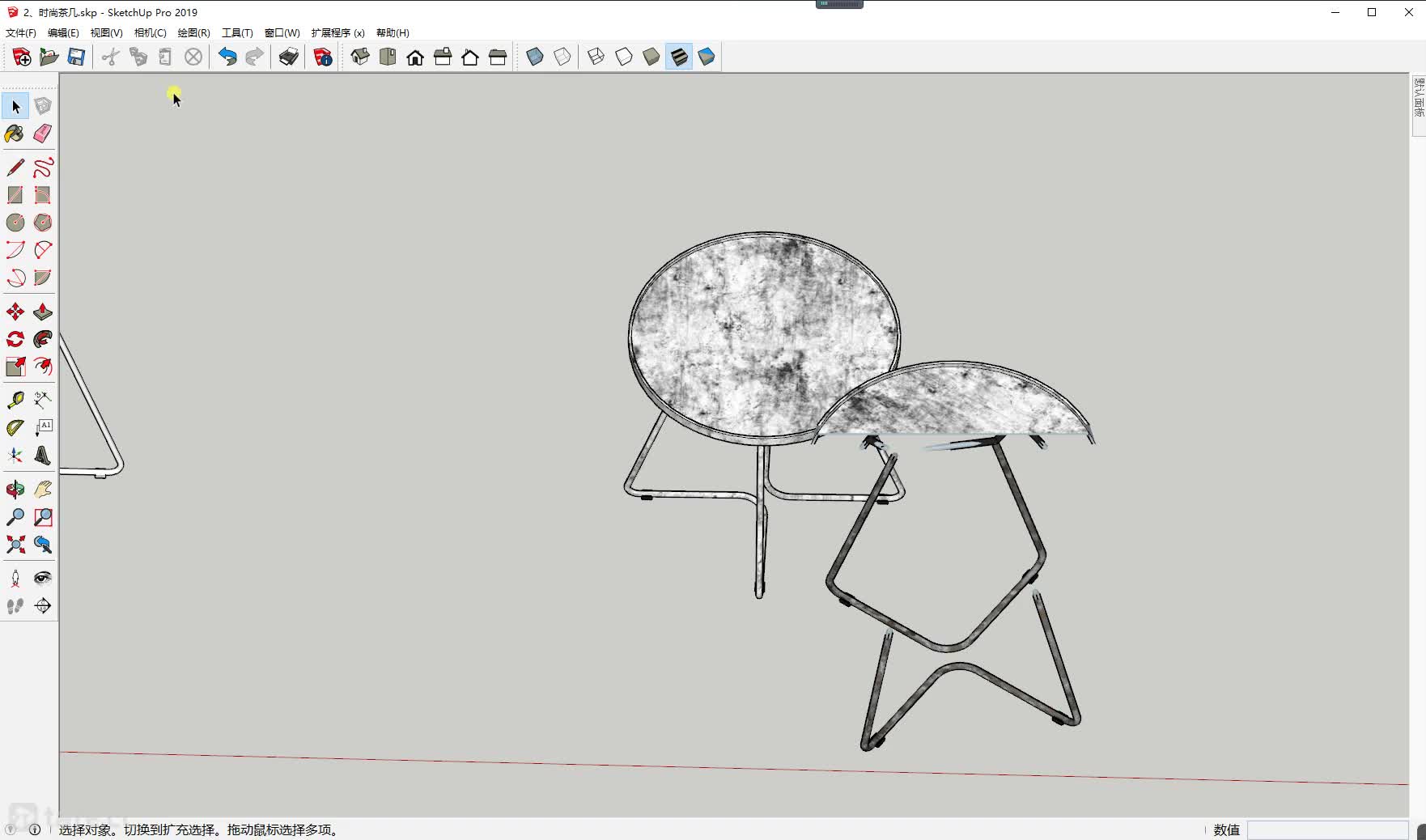
Task: Choose the Follow Me tool
Action: pyautogui.click(x=43, y=339)
